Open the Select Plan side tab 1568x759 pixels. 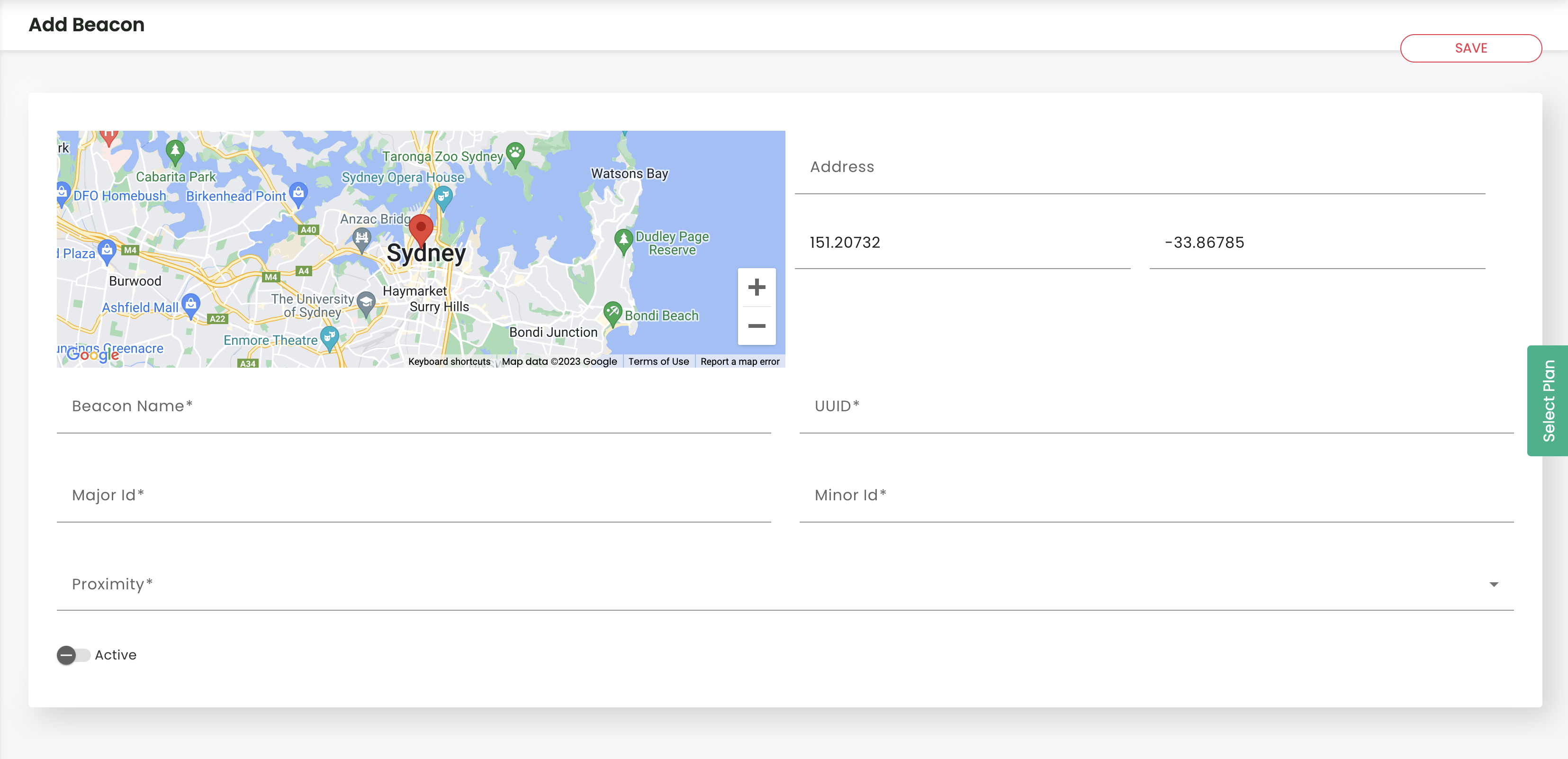click(x=1547, y=400)
